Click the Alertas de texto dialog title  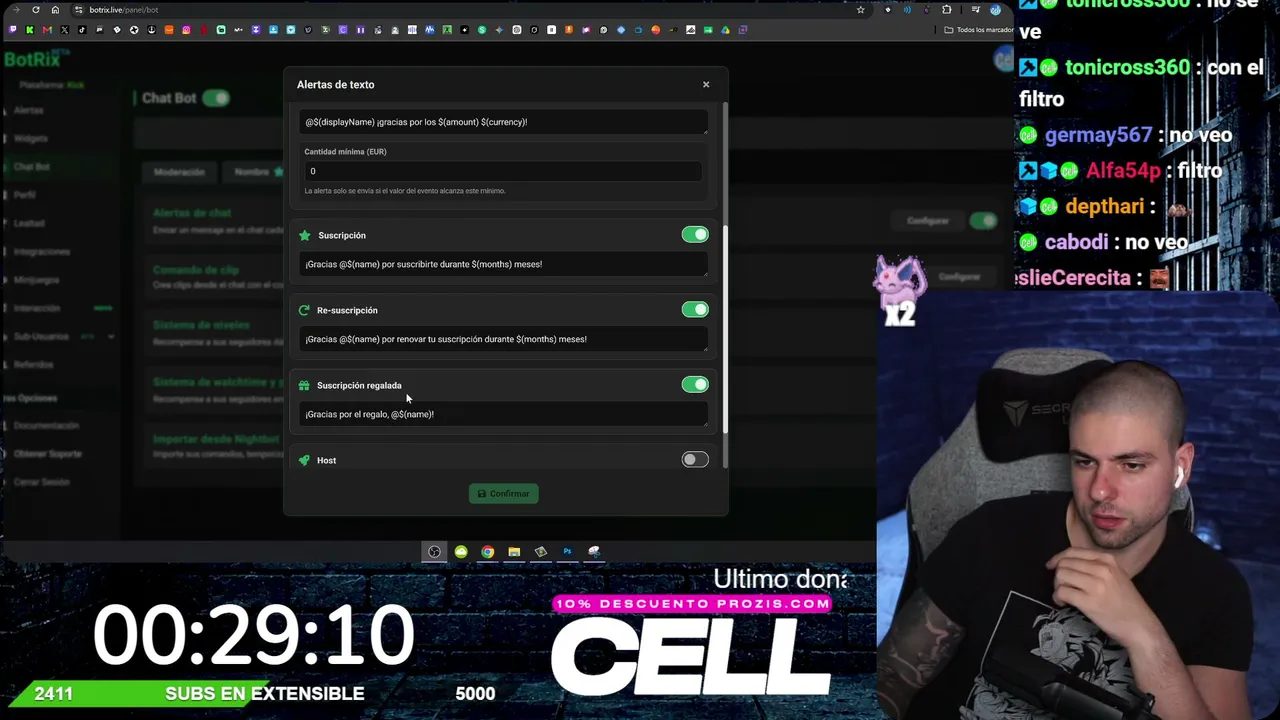pyautogui.click(x=336, y=85)
